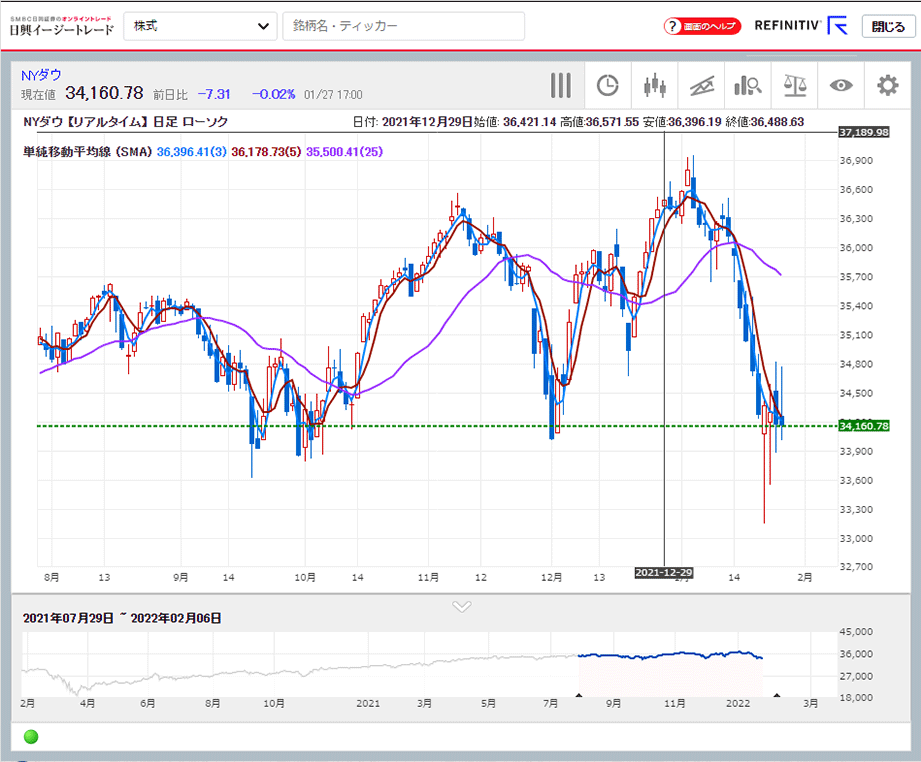921x762 pixels.
Task: Click the 閉じる close button
Action: [x=887, y=26]
